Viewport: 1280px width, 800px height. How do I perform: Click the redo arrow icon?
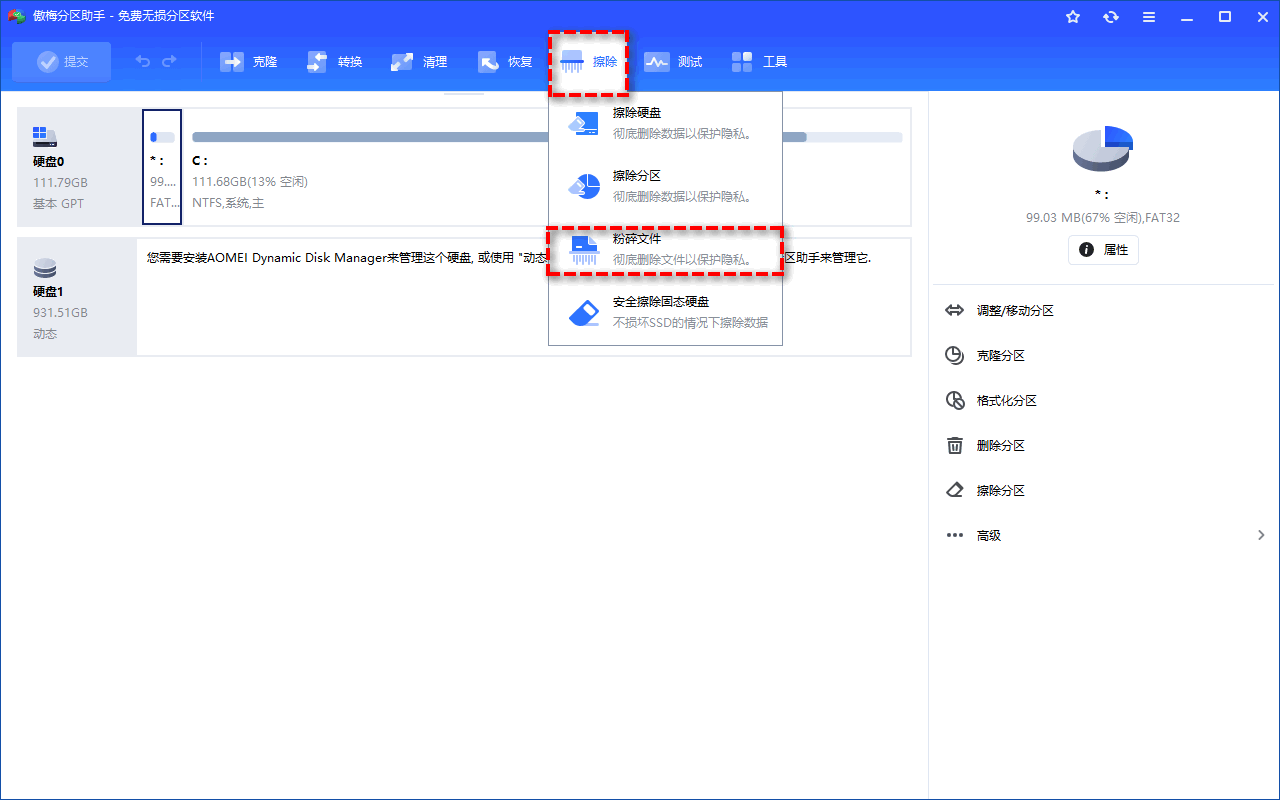(169, 62)
